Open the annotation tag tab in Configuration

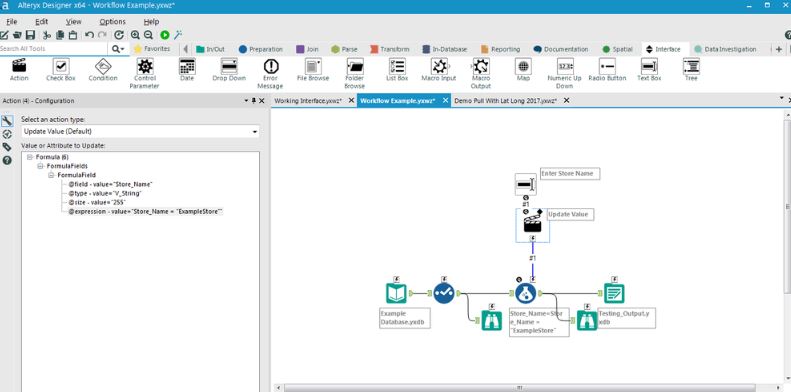click(7, 147)
